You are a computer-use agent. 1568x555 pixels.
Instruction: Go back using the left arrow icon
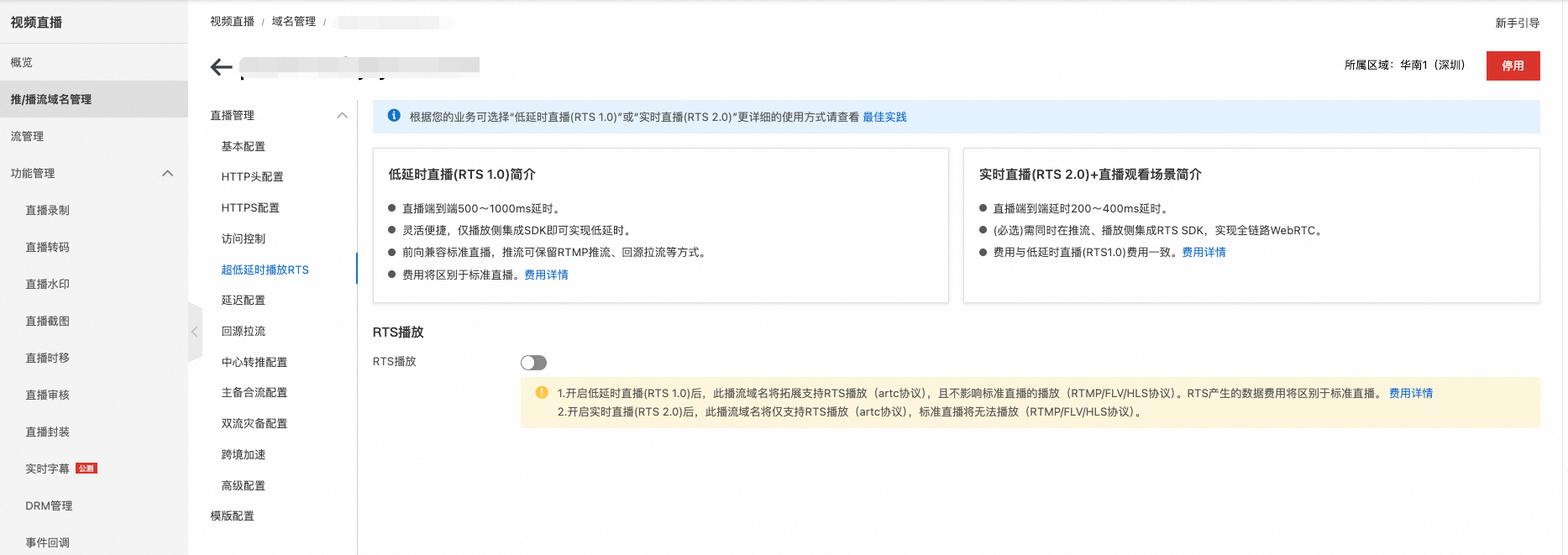click(x=221, y=67)
